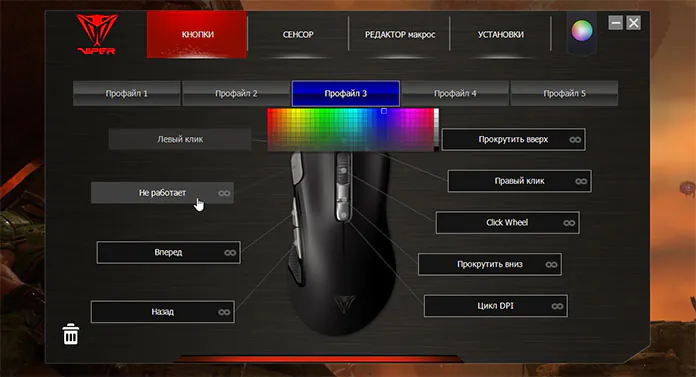Switch to the КНОПКИ tab
The width and height of the screenshot is (696, 377).
[197, 35]
